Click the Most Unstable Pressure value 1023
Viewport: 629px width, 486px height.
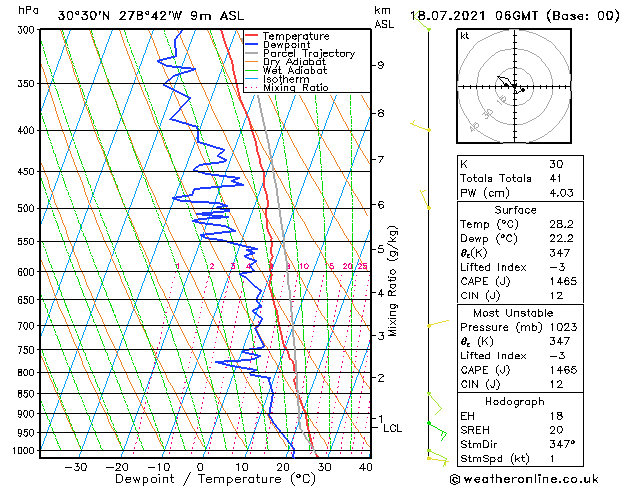point(563,327)
